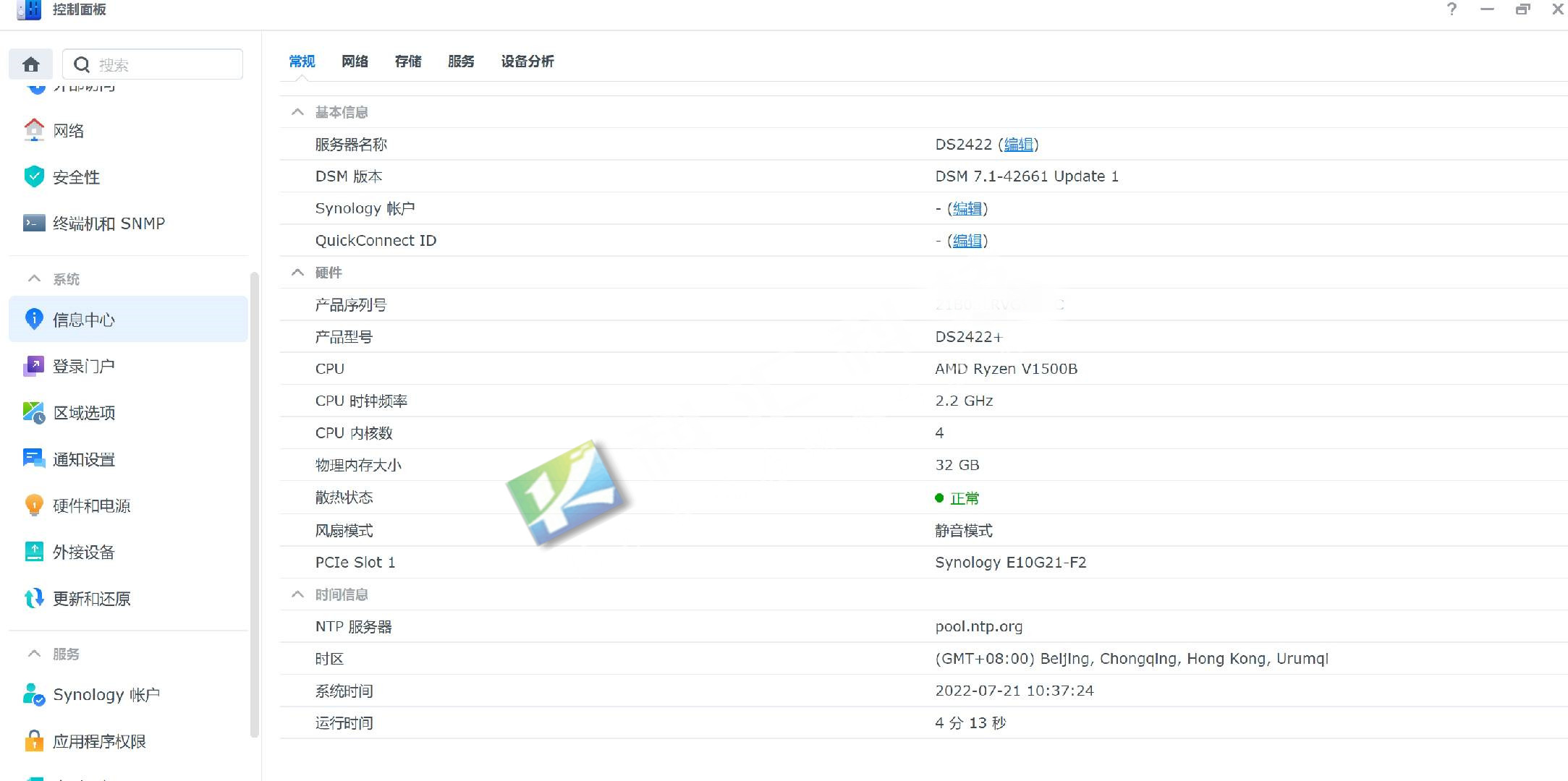The height and width of the screenshot is (781, 1568).
Task: Minimize the Control Panel window
Action: coord(1487,9)
